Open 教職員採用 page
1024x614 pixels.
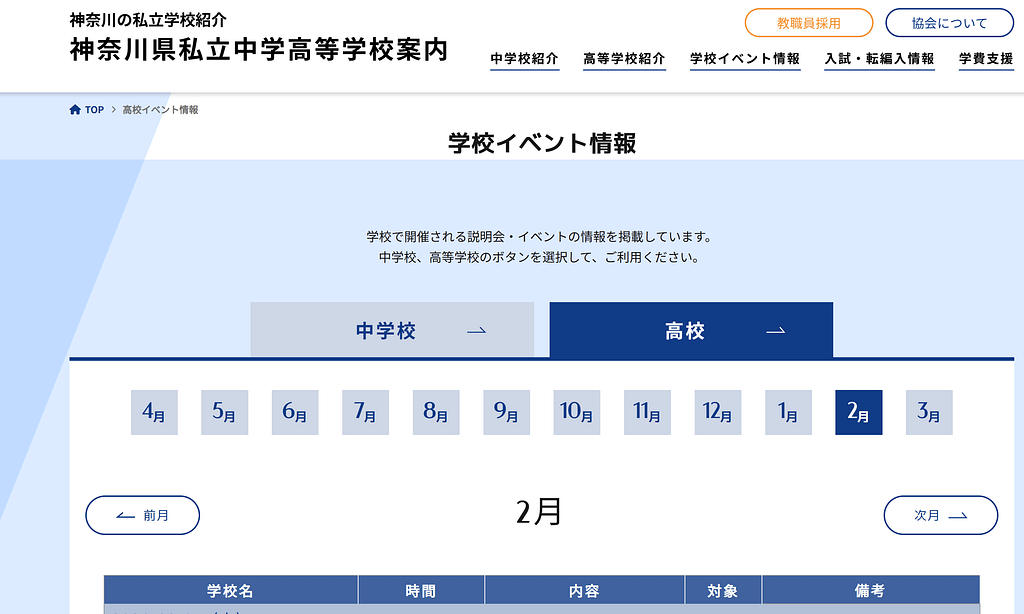tap(808, 23)
